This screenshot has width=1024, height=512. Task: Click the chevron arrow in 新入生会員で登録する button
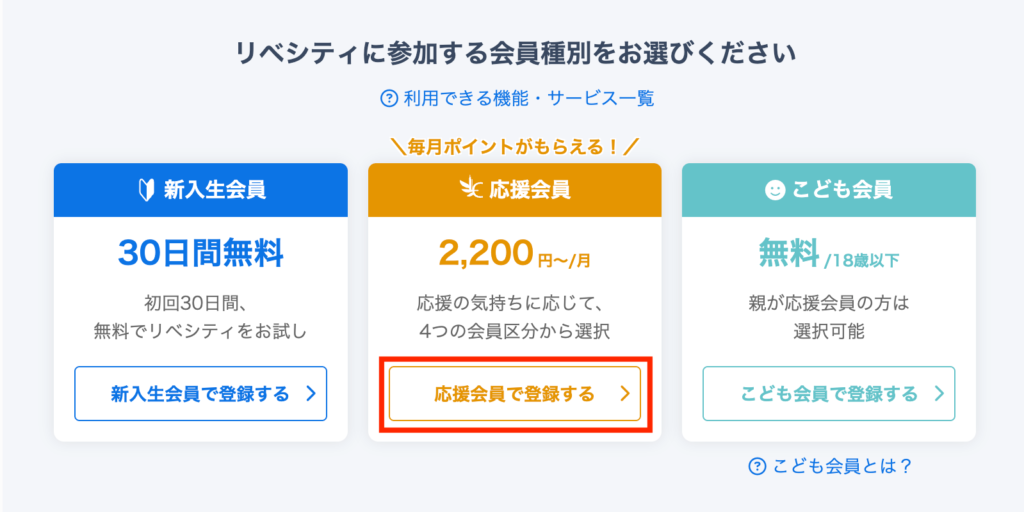tap(310, 394)
